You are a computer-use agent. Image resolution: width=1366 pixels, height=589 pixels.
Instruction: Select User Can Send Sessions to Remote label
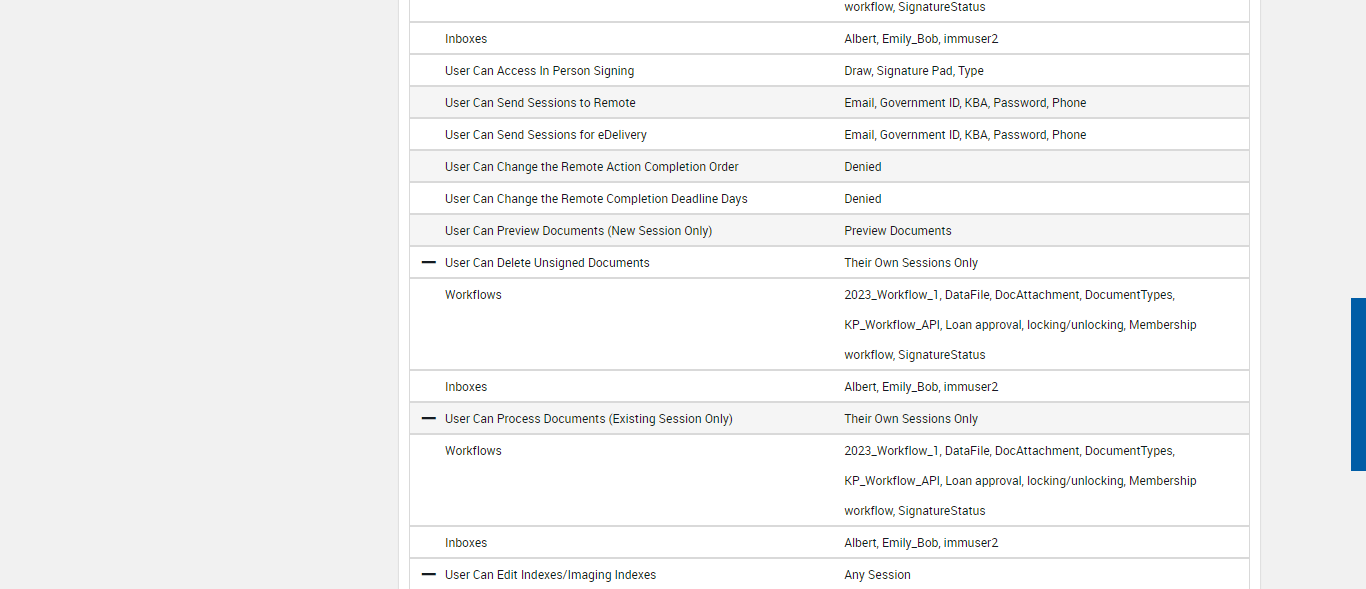click(540, 103)
